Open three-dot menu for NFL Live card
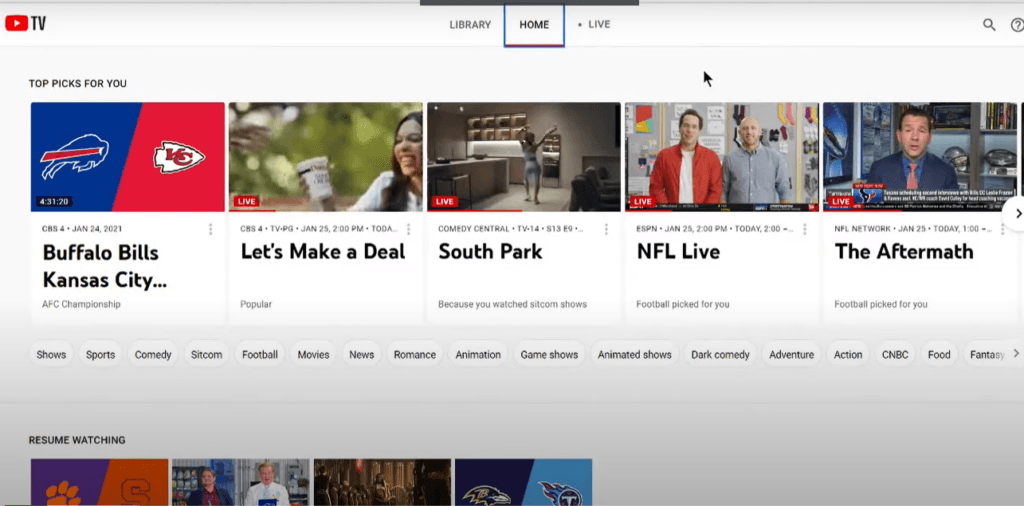Viewport: 1024px width, 506px height. pyautogui.click(x=805, y=229)
